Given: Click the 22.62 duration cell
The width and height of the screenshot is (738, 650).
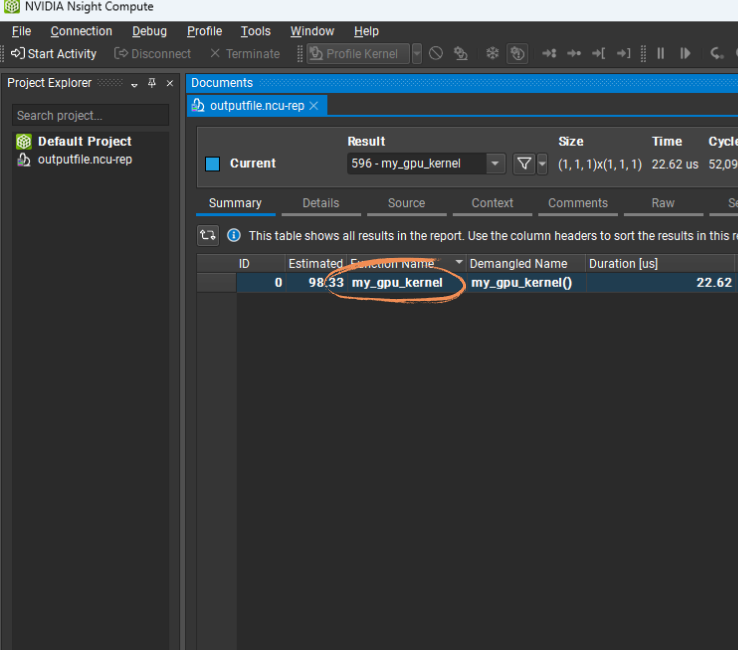Looking at the screenshot, I should (x=660, y=282).
